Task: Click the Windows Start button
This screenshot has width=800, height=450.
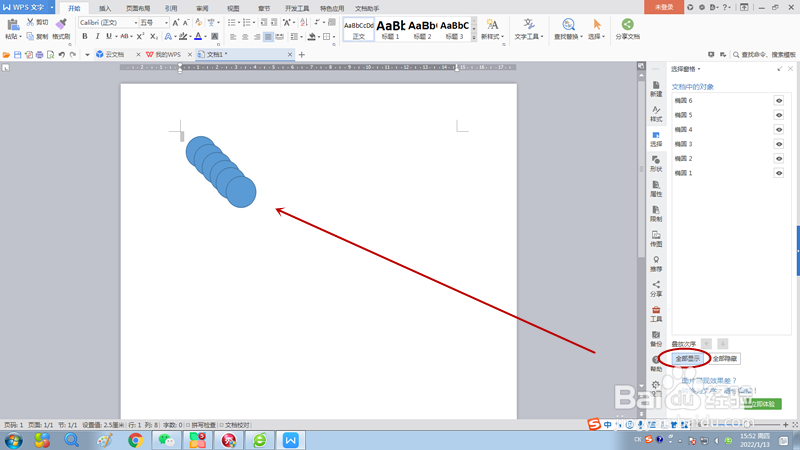Action: (13, 440)
